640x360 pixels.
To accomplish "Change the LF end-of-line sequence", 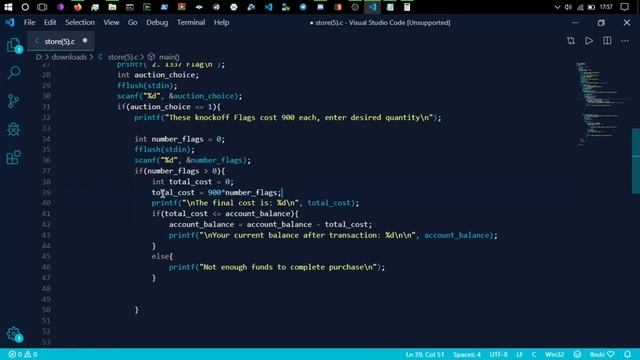I will (519, 354).
